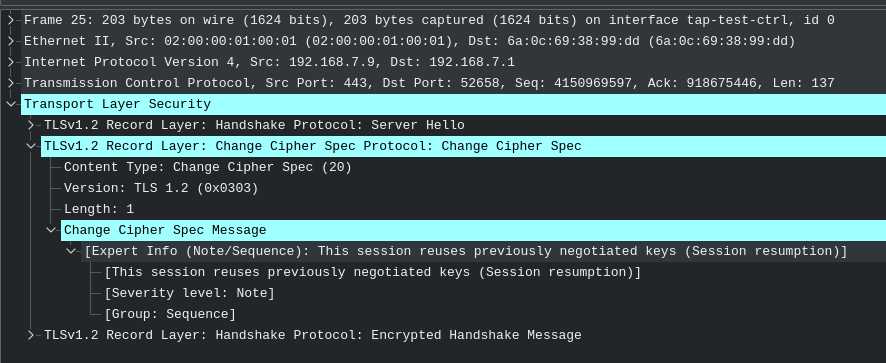Expand Encrypted Handshake Message record arrow
The height and width of the screenshot is (363, 886).
(x=31, y=335)
